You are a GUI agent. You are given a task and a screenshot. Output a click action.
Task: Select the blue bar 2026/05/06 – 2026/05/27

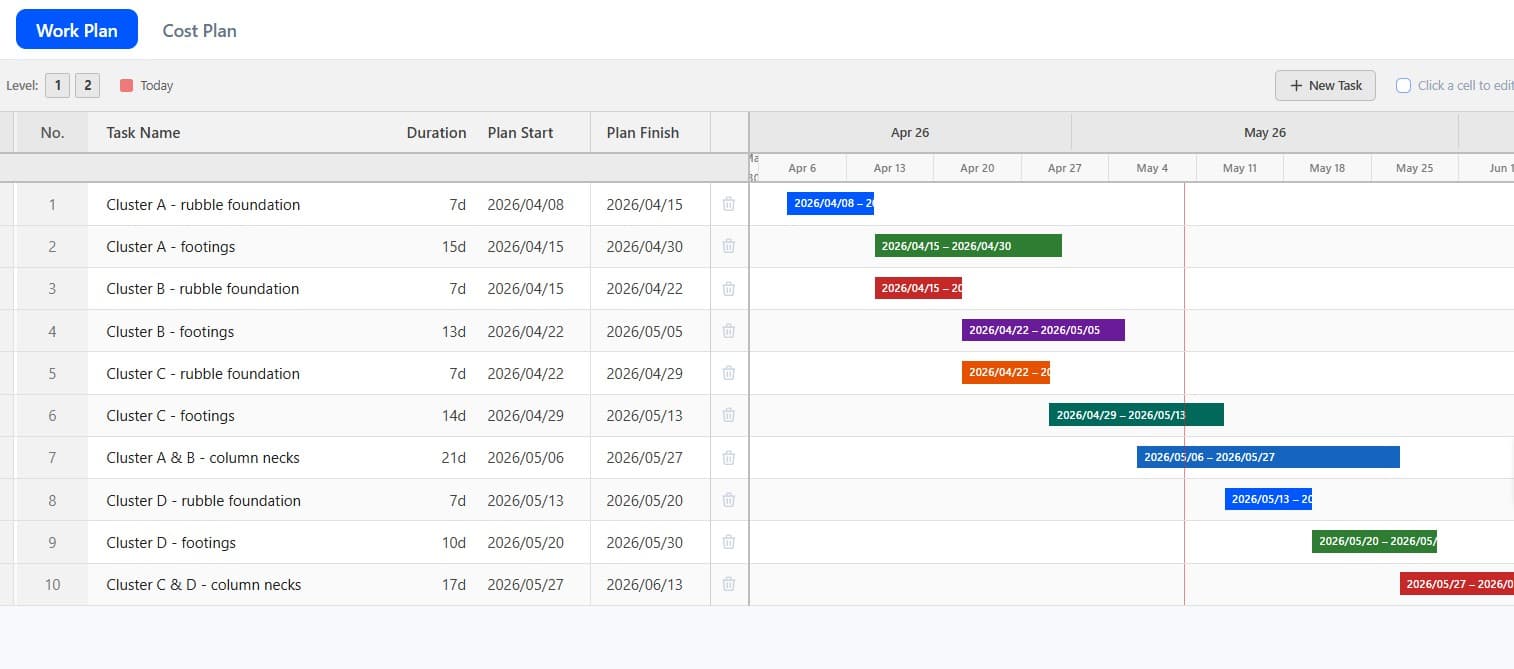(x=1268, y=457)
